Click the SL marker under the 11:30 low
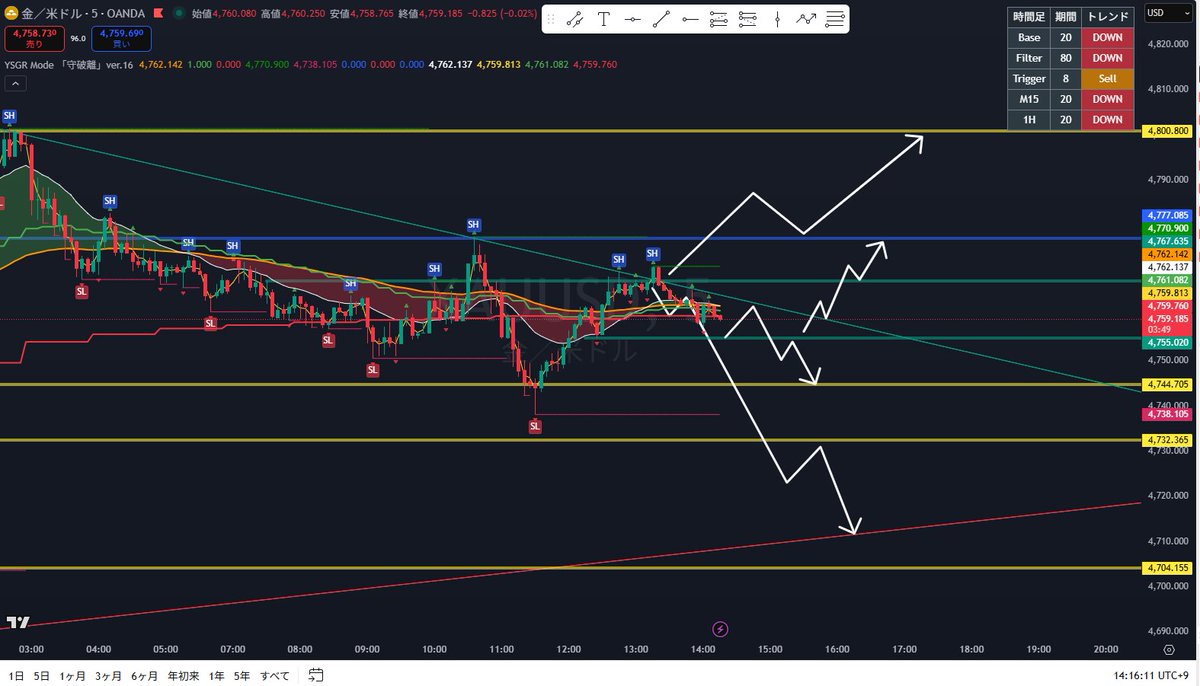 (535, 426)
